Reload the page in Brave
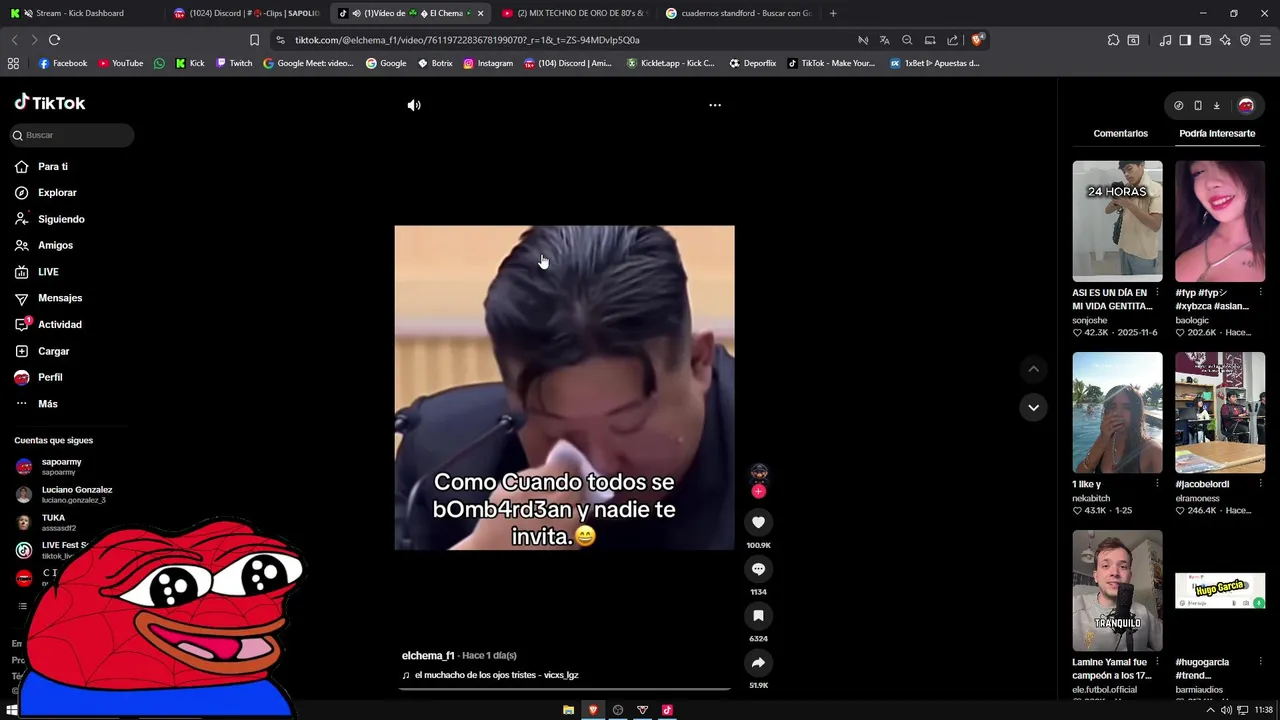Image resolution: width=1280 pixels, height=720 pixels. click(54, 40)
